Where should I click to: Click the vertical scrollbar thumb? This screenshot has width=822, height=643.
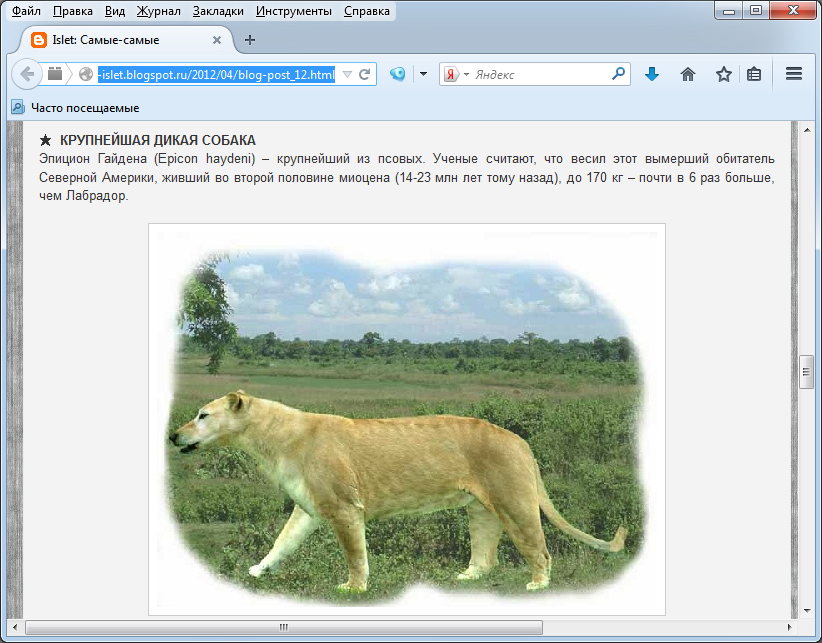807,371
